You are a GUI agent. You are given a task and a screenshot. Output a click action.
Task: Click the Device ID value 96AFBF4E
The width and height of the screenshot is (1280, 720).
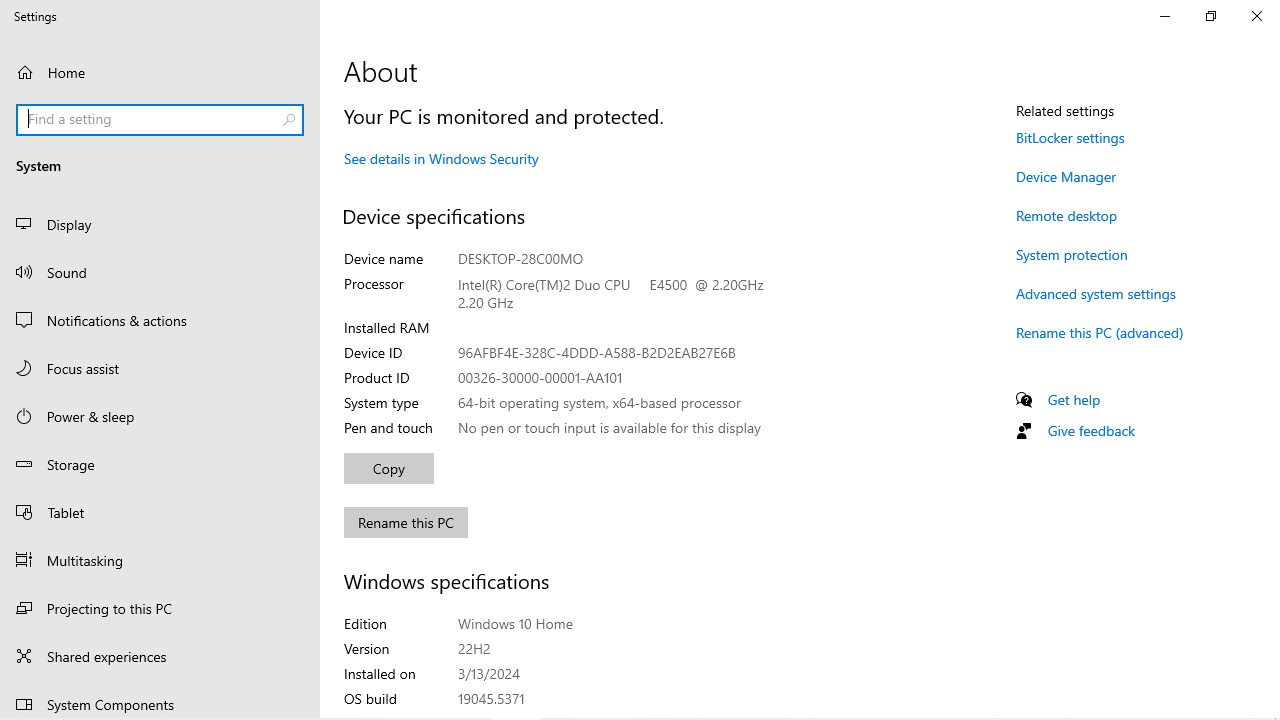pos(597,353)
